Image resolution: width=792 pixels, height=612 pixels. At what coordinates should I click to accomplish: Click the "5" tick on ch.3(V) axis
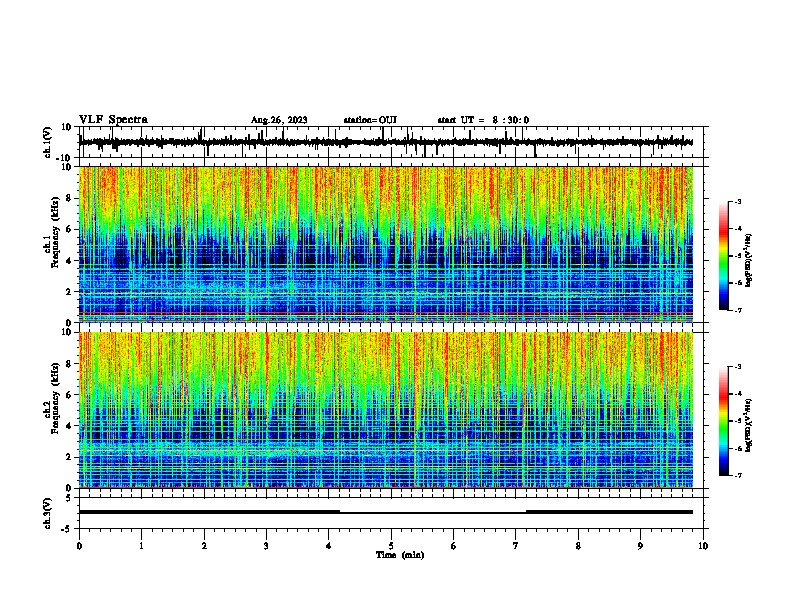pos(69,498)
